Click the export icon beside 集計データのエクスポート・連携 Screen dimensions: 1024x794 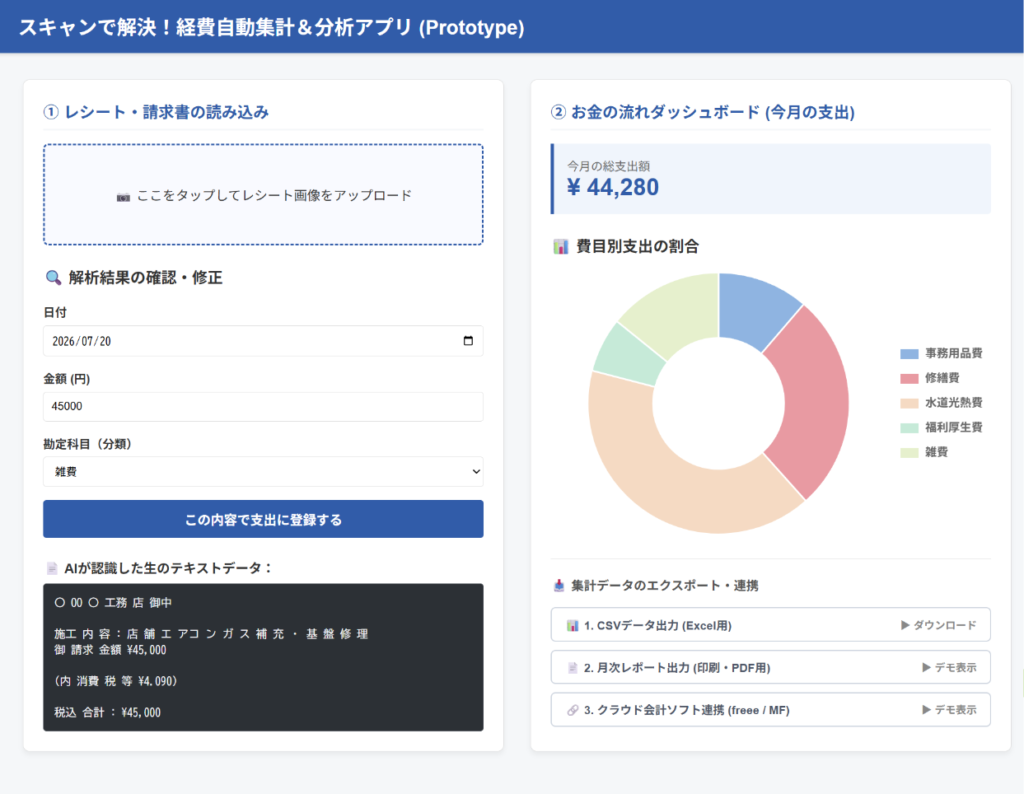click(x=559, y=586)
